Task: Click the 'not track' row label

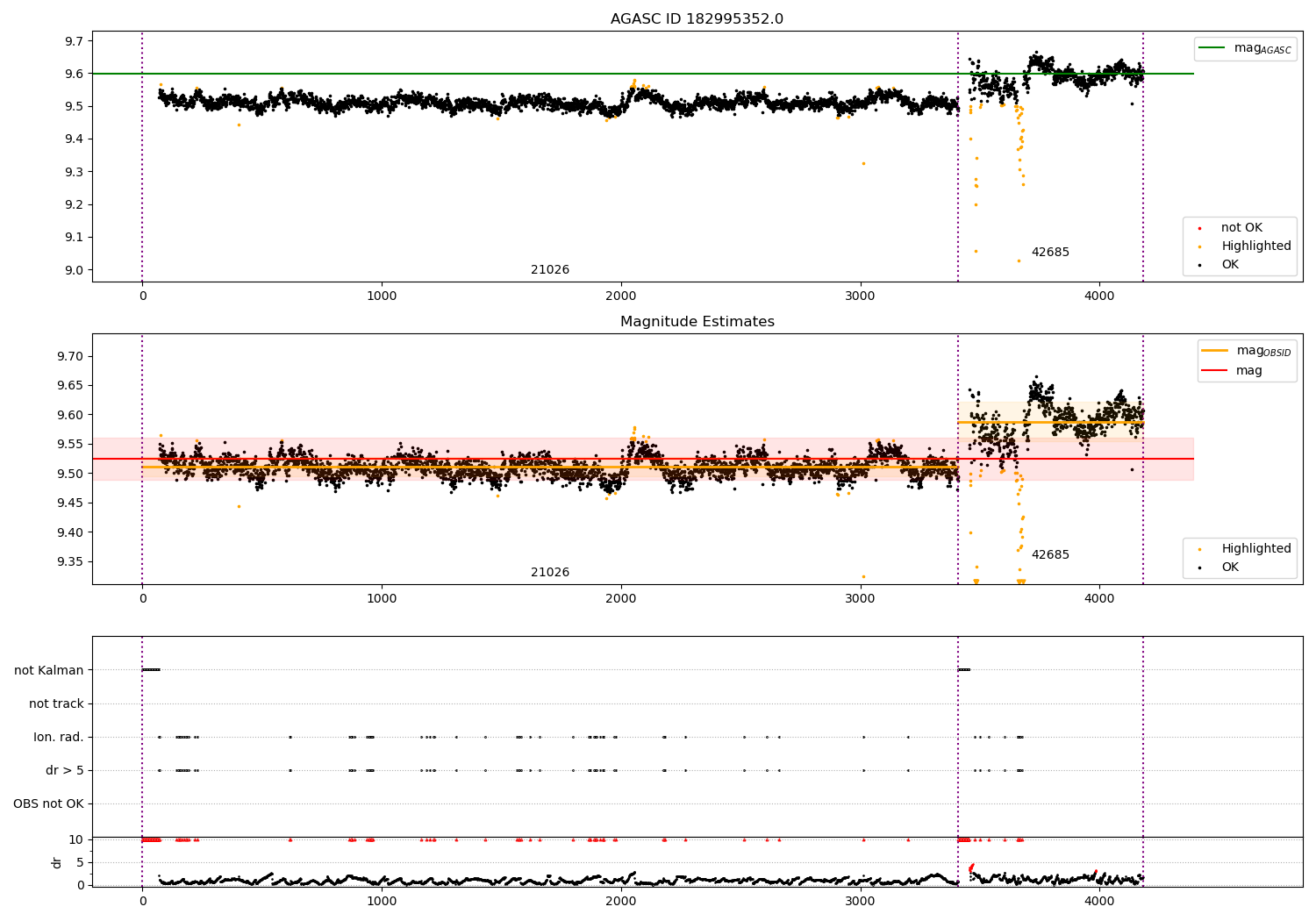Action: (56, 703)
